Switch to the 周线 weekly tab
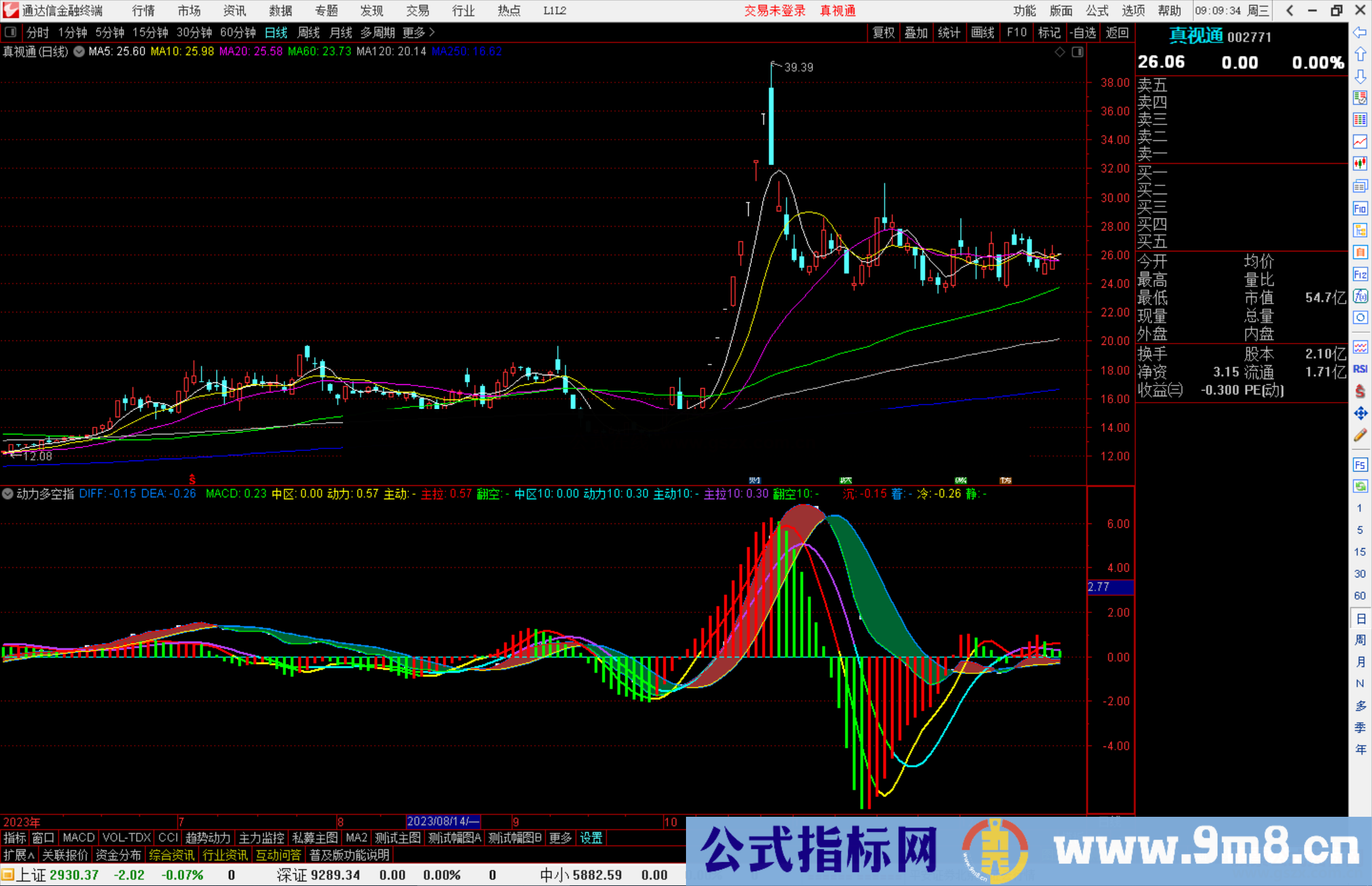 coord(309,32)
